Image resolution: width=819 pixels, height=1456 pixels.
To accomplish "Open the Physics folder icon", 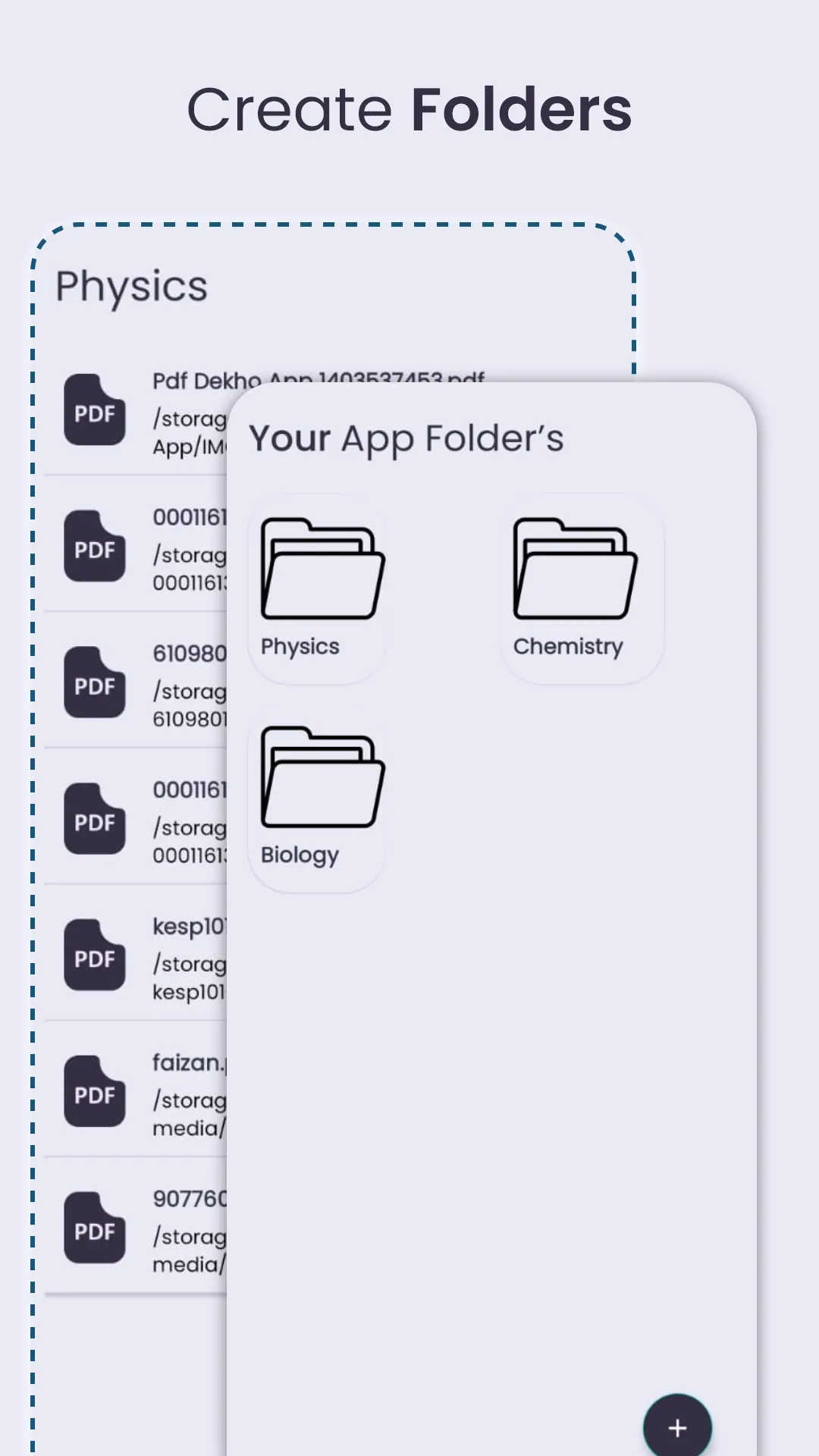I will pos(323,569).
